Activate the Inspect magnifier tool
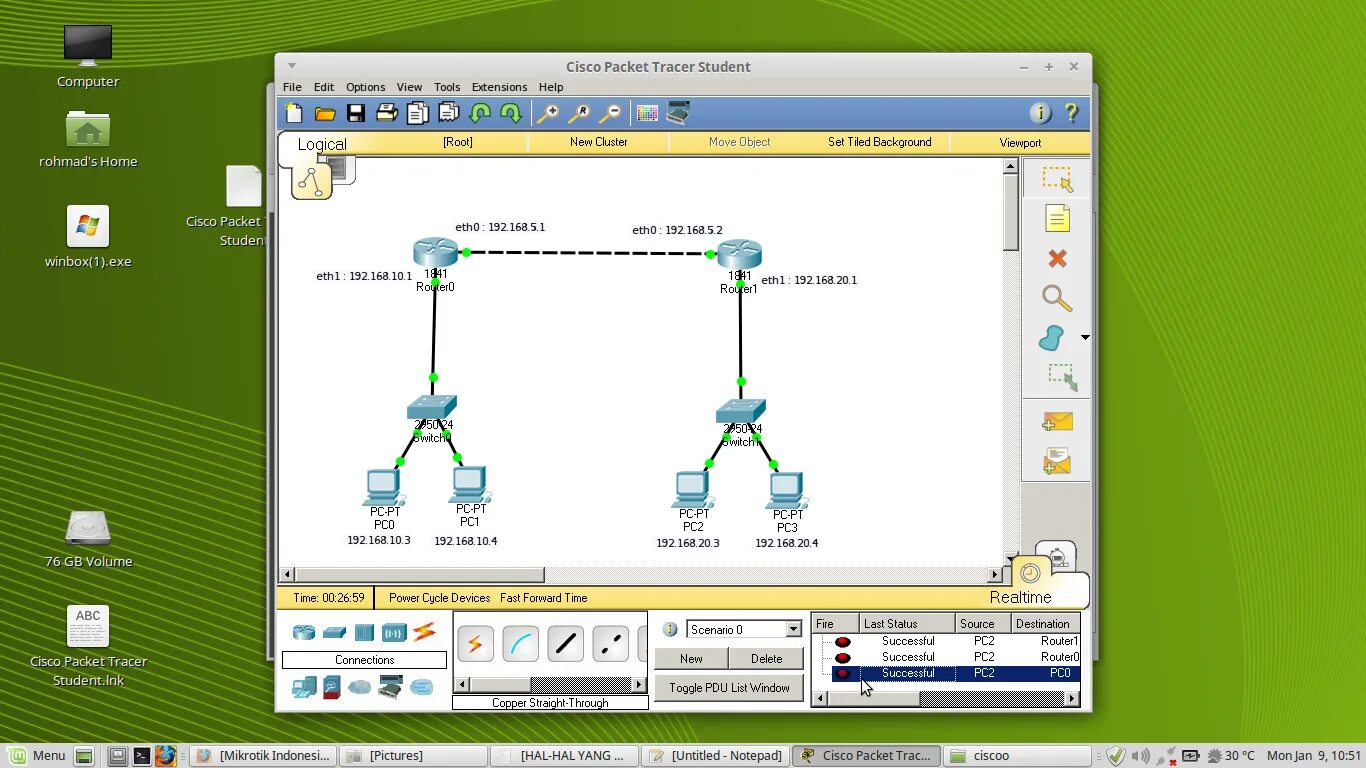Viewport: 1366px width, 768px height. pyautogui.click(x=1057, y=298)
